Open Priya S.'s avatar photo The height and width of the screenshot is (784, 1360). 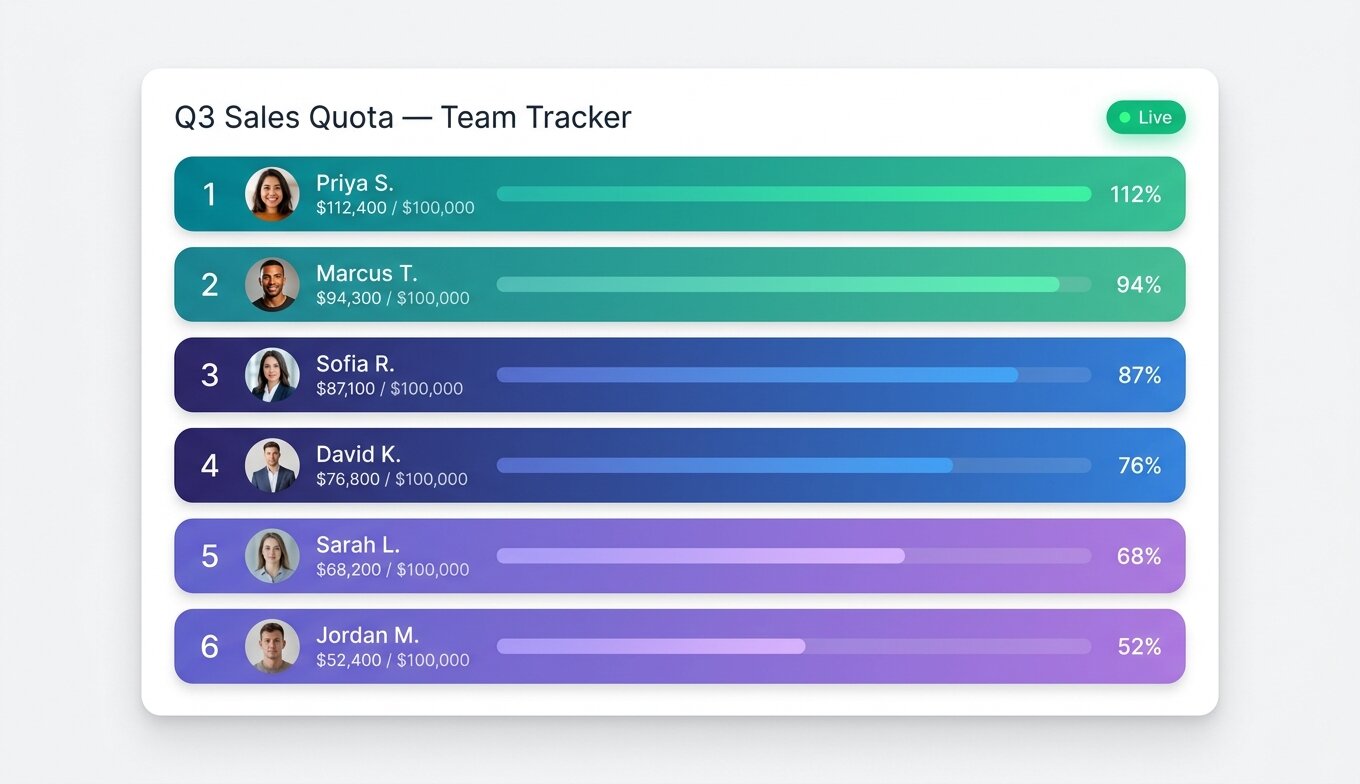click(x=272, y=194)
